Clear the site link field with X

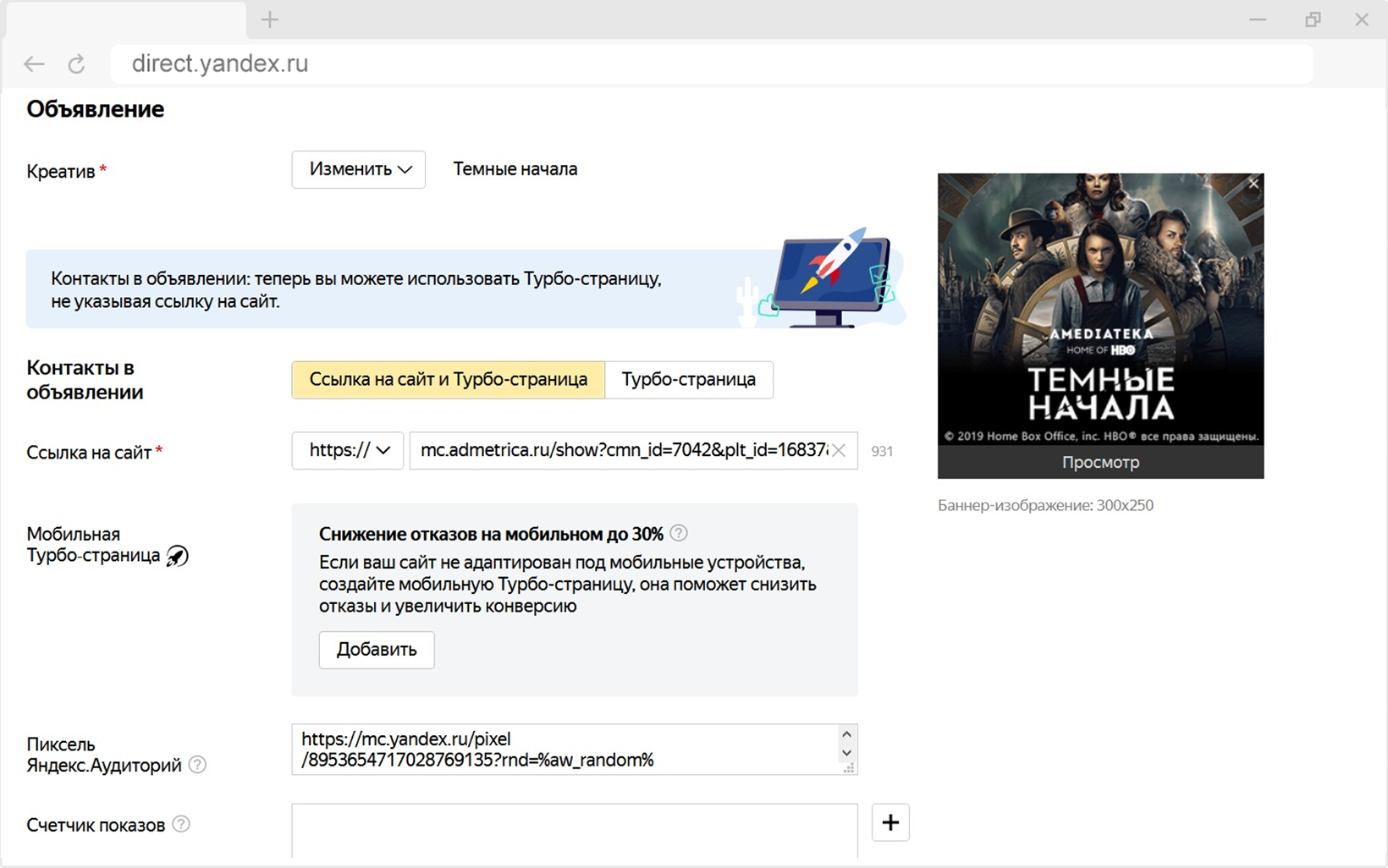pyautogui.click(x=839, y=451)
